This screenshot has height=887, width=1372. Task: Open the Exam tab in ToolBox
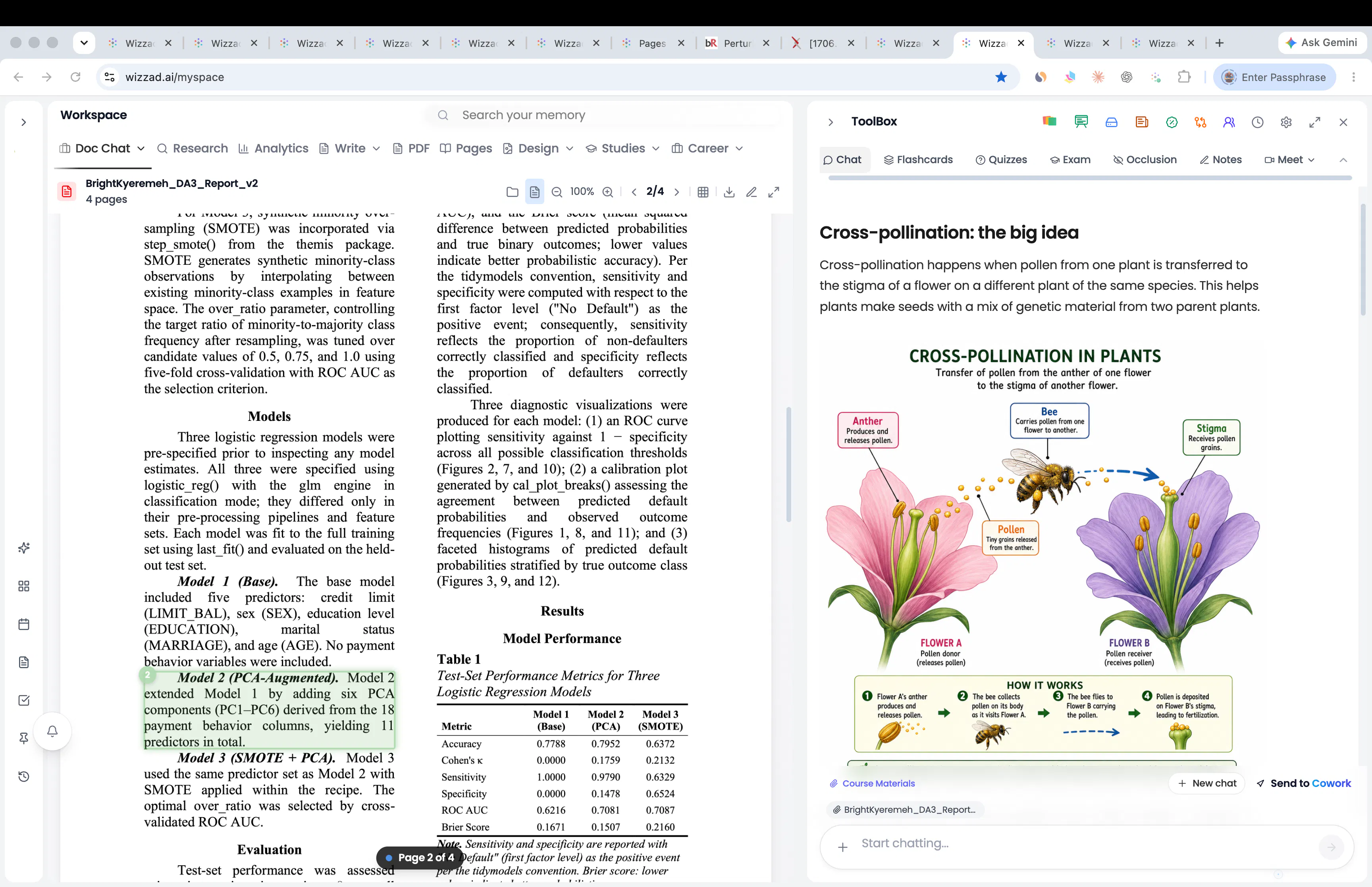tap(1070, 160)
